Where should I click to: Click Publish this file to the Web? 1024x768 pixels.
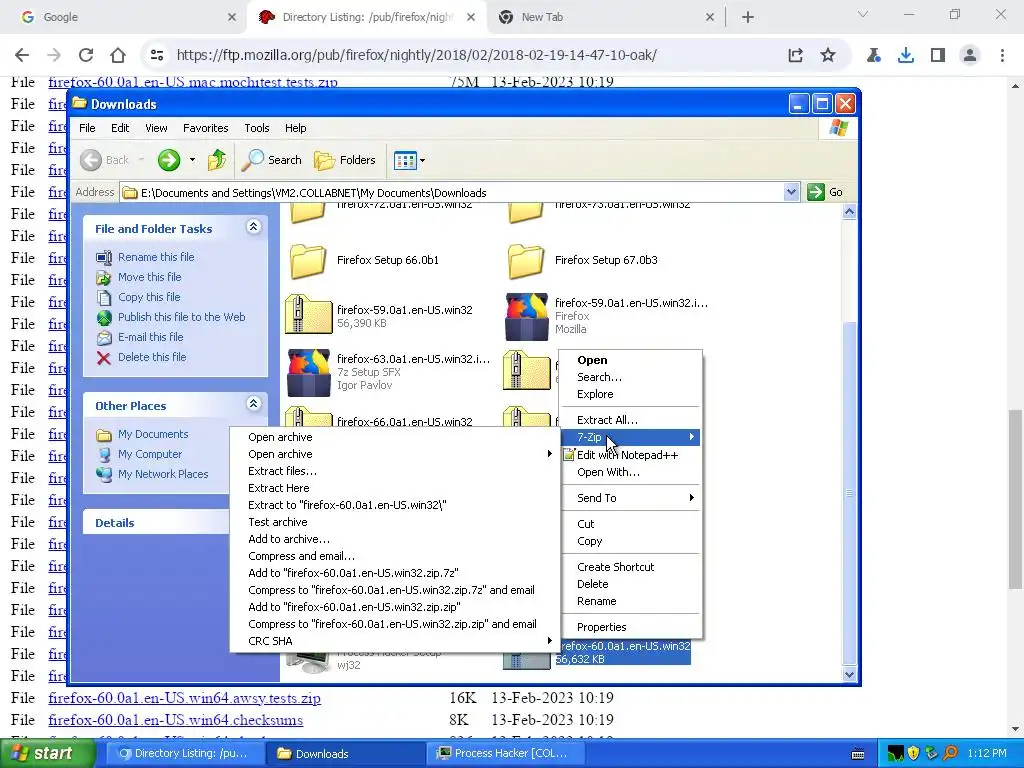tap(182, 317)
